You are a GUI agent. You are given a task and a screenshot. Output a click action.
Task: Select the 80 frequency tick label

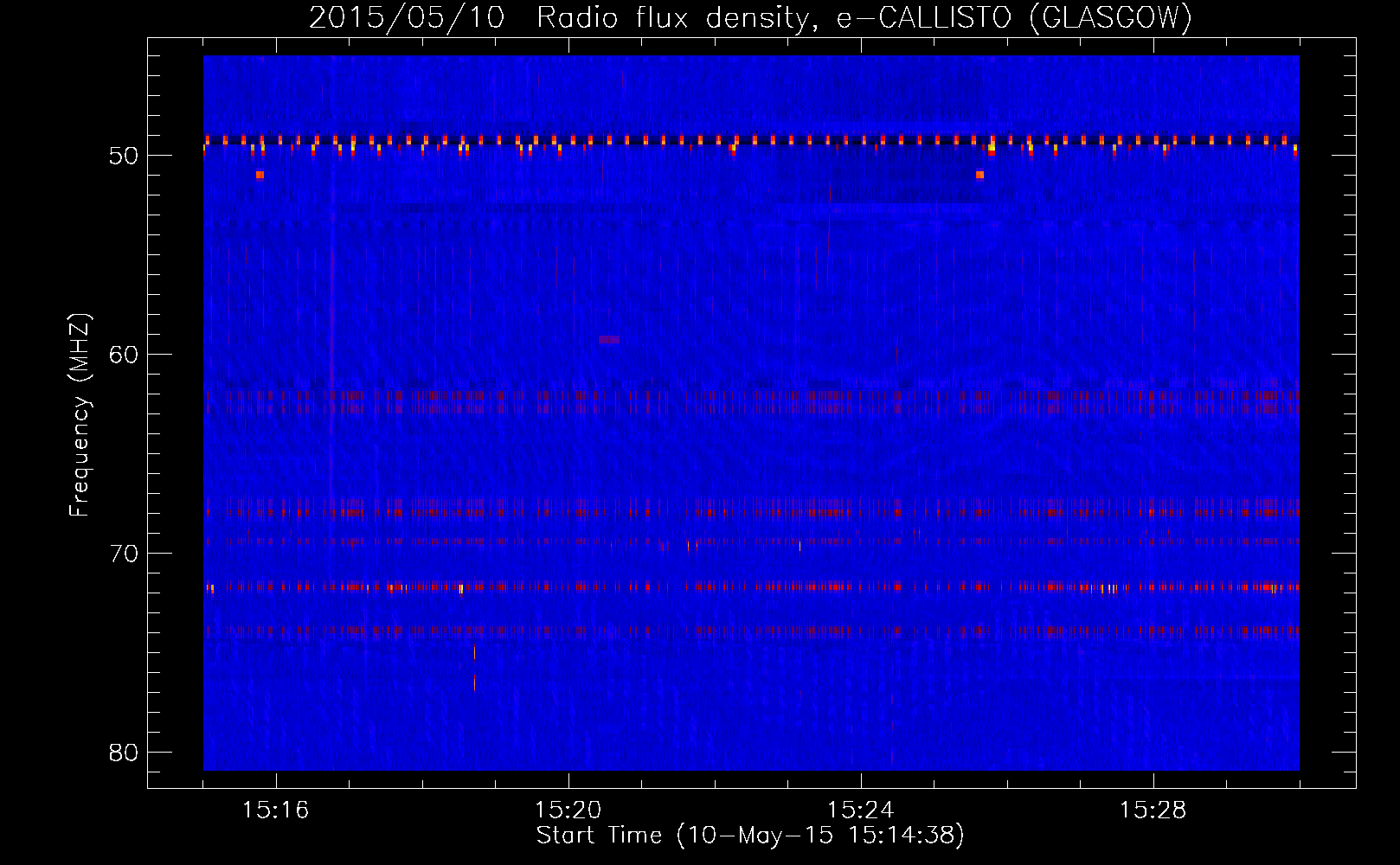click(x=124, y=753)
